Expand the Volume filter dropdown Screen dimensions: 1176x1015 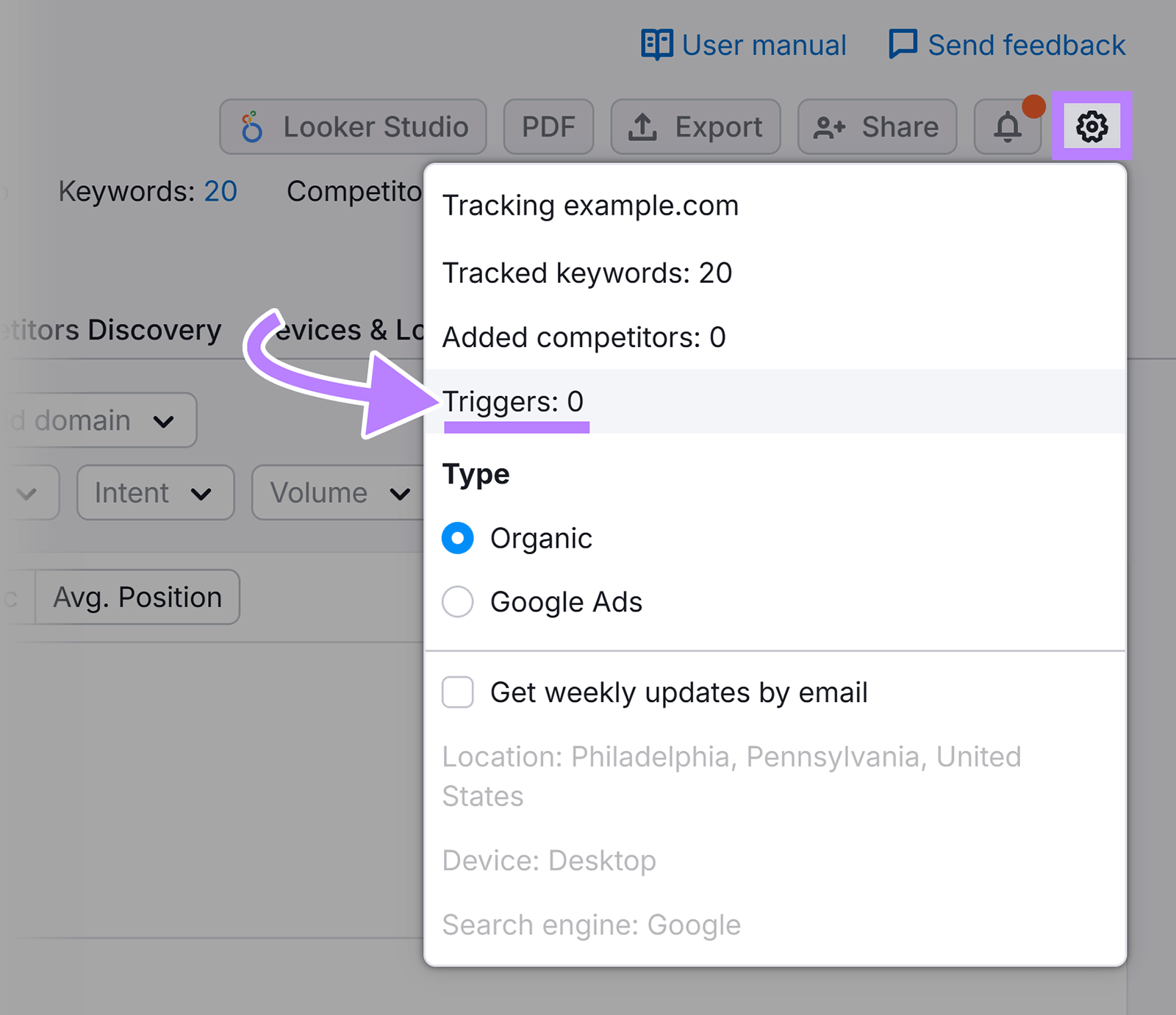pyautogui.click(x=339, y=492)
